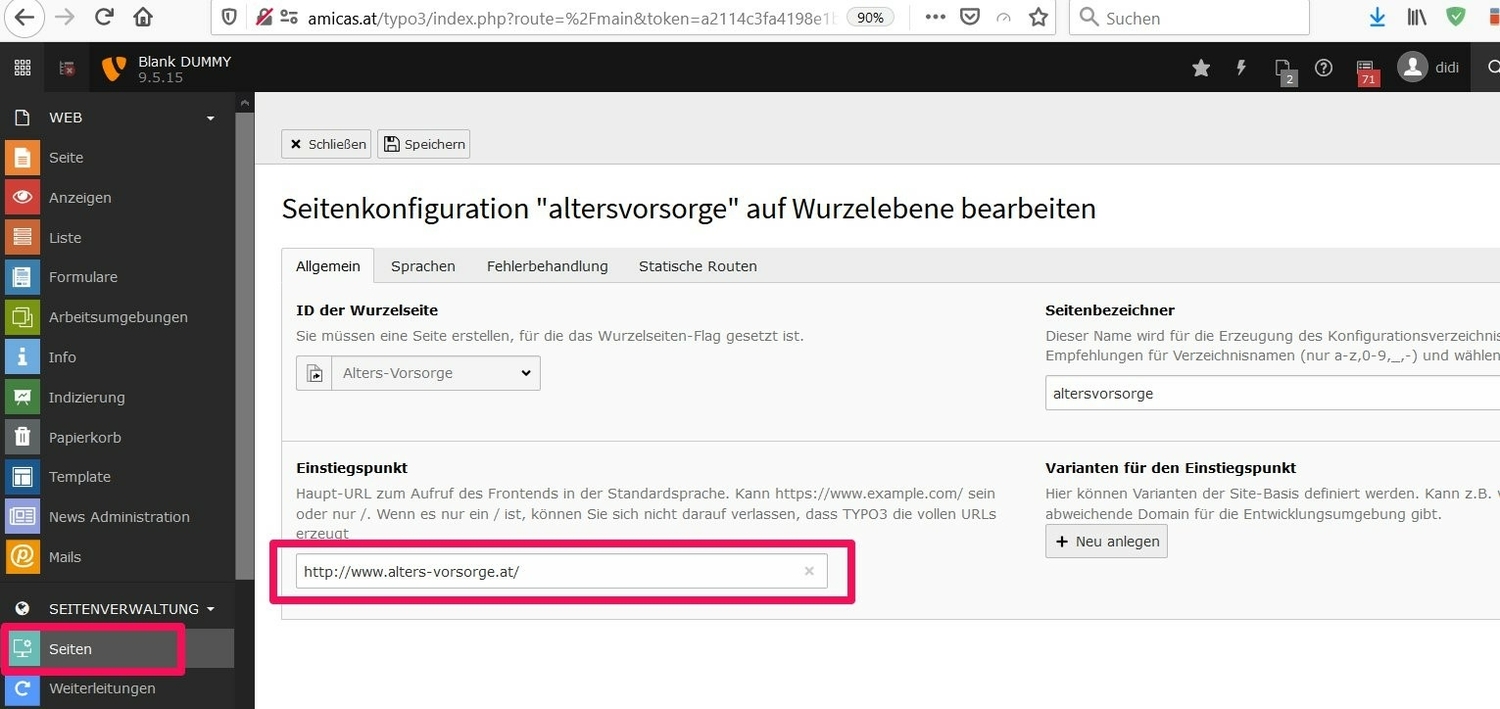
Task: Switch to the Sprachen tab
Action: (423, 266)
